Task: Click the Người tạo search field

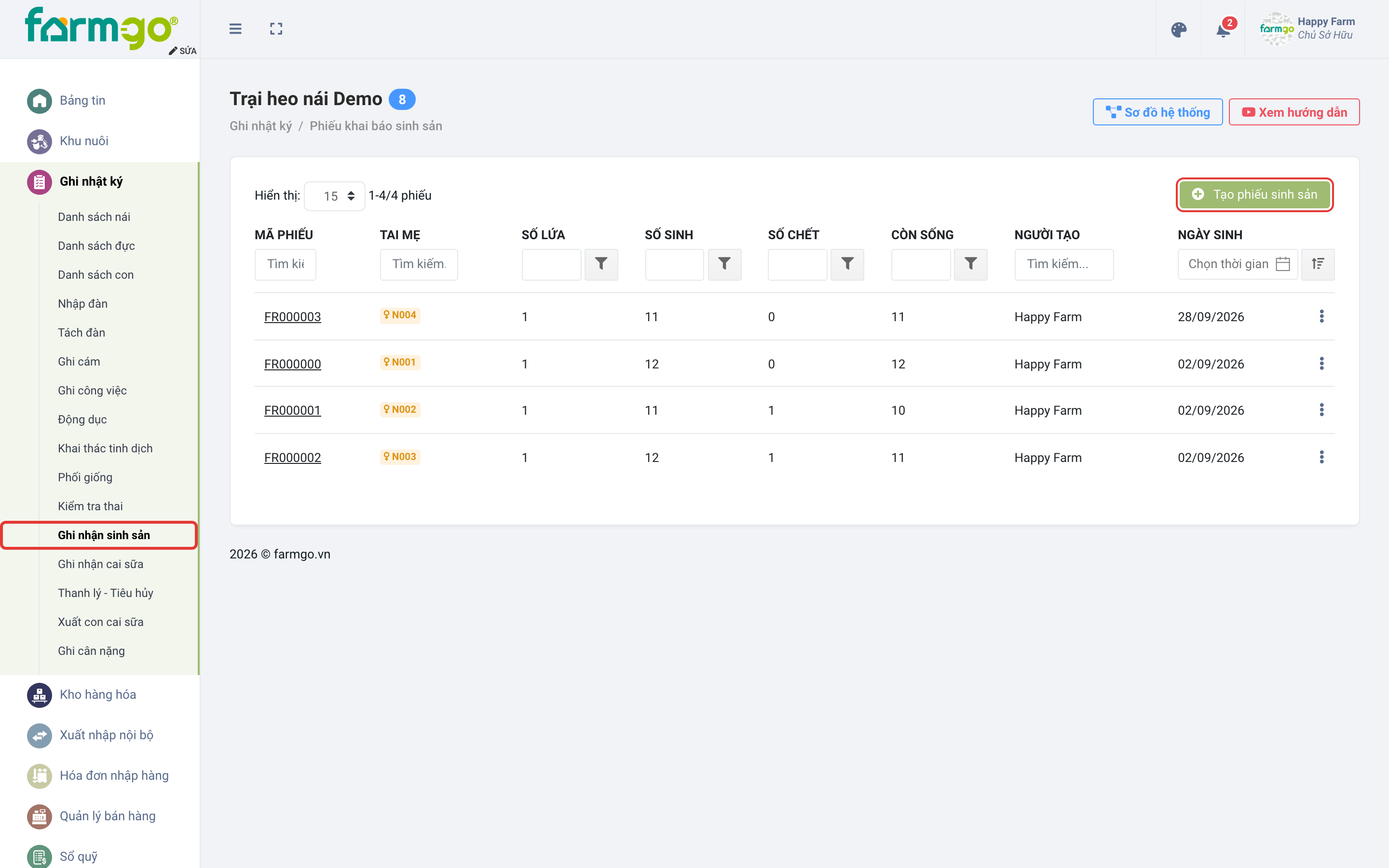Action: [x=1064, y=264]
